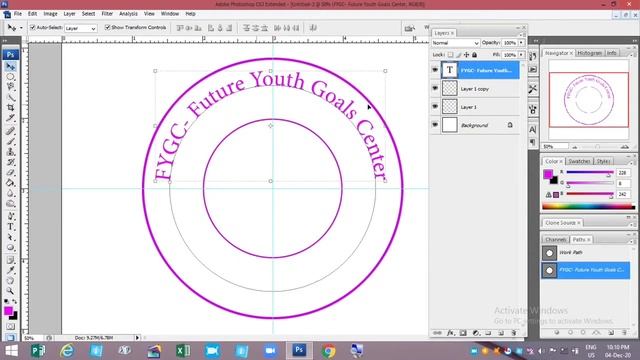Screen dimensions: 640x360
Task: Select the Clone Stamp tool
Action: (11, 152)
